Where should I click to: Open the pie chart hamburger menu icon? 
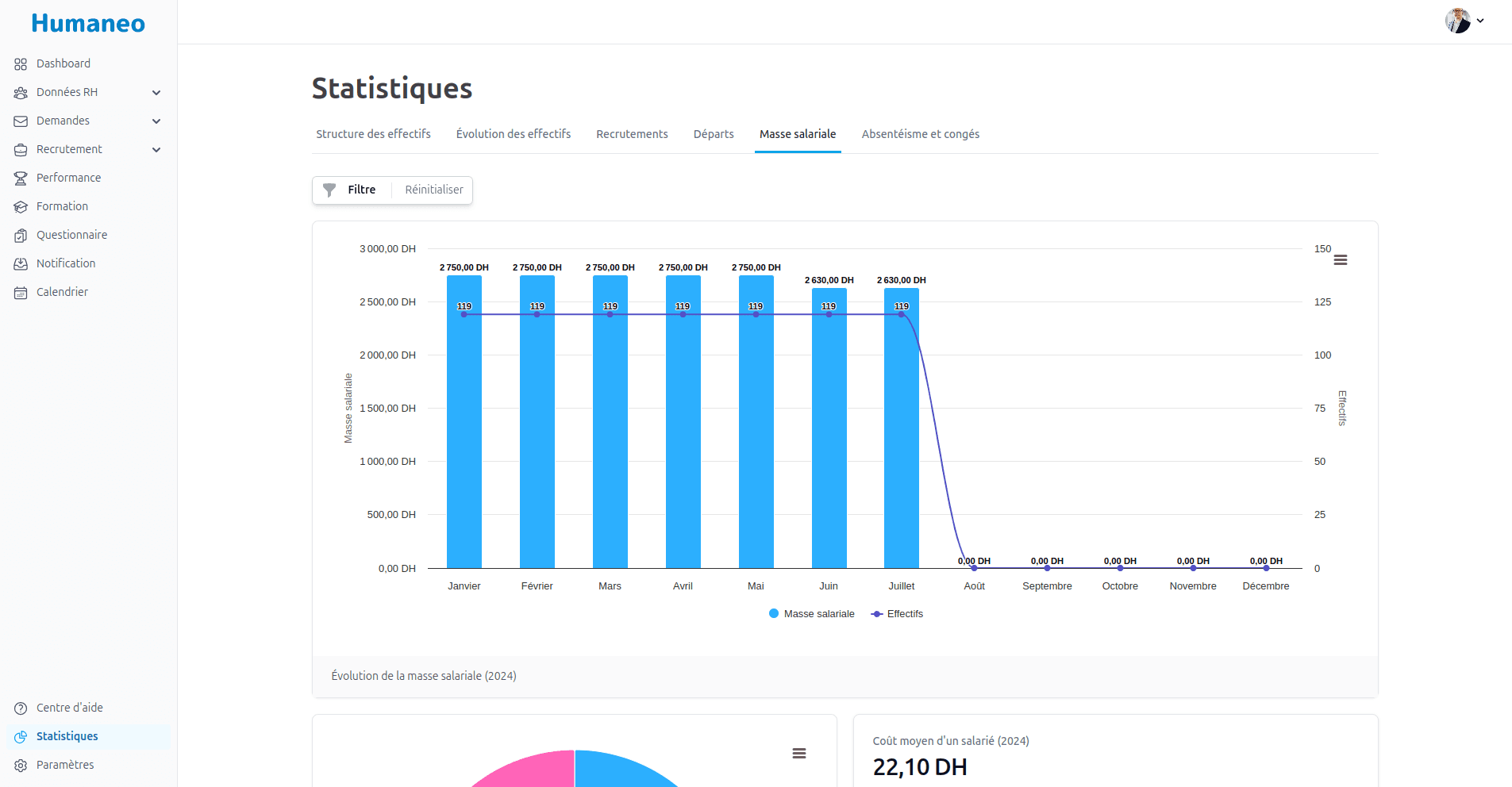tap(799, 754)
